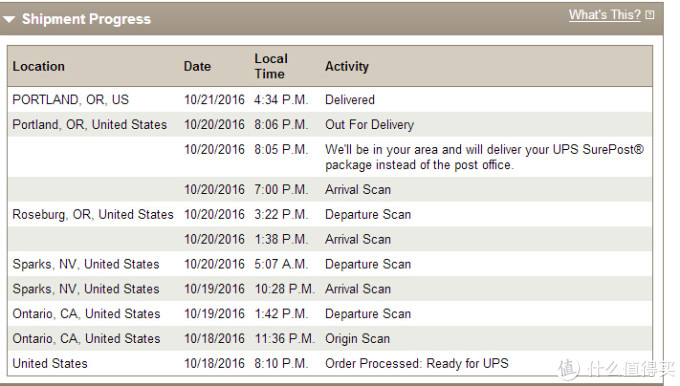This screenshot has height=386, width=680.
Task: Select the Delivered activity row
Action: [330, 100]
